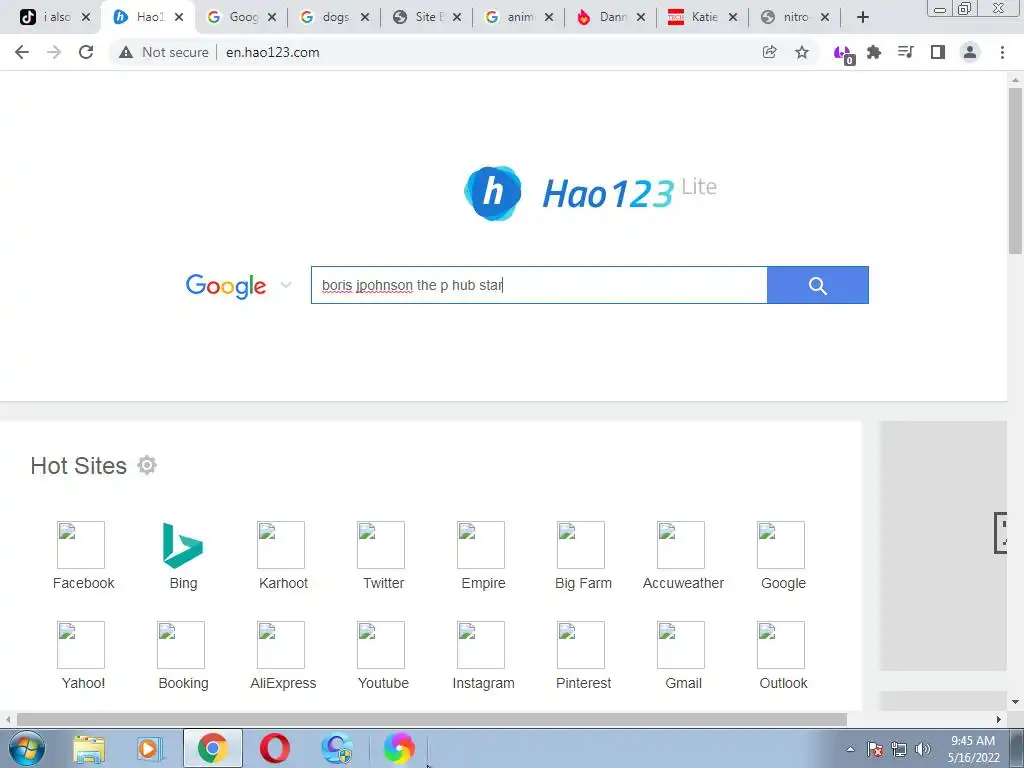Viewport: 1024px width, 768px height.
Task: Open the Windows Start menu
Action: [27, 748]
